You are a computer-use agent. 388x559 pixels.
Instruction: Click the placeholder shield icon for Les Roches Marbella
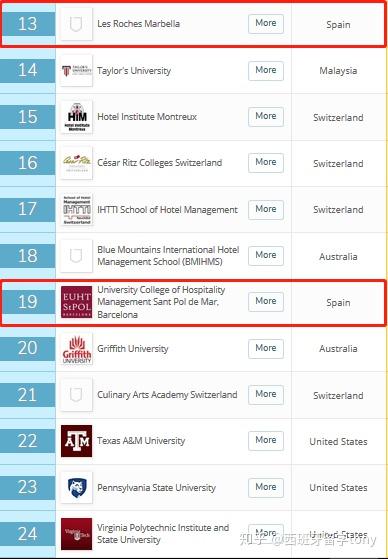pyautogui.click(x=76, y=24)
